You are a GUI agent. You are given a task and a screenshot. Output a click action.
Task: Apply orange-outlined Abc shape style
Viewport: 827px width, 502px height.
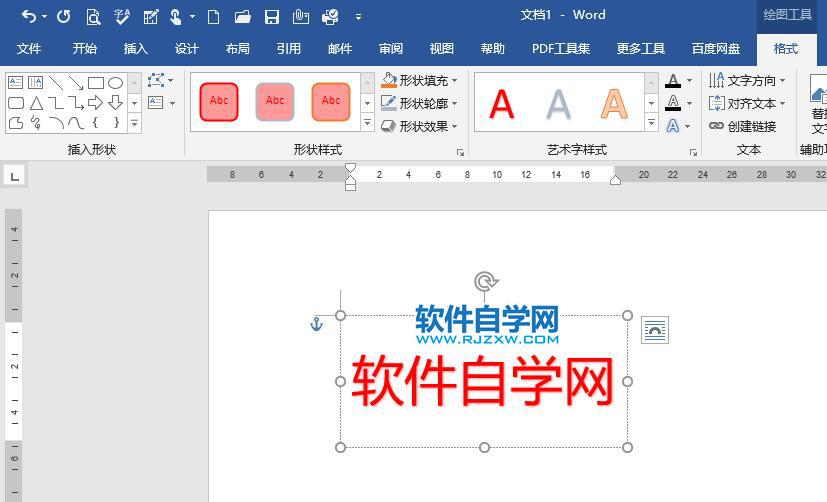pos(331,101)
